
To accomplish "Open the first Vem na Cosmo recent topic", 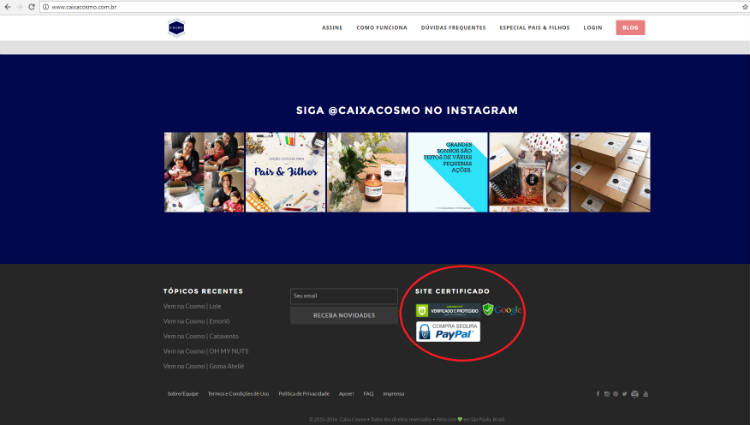I will [192, 306].
